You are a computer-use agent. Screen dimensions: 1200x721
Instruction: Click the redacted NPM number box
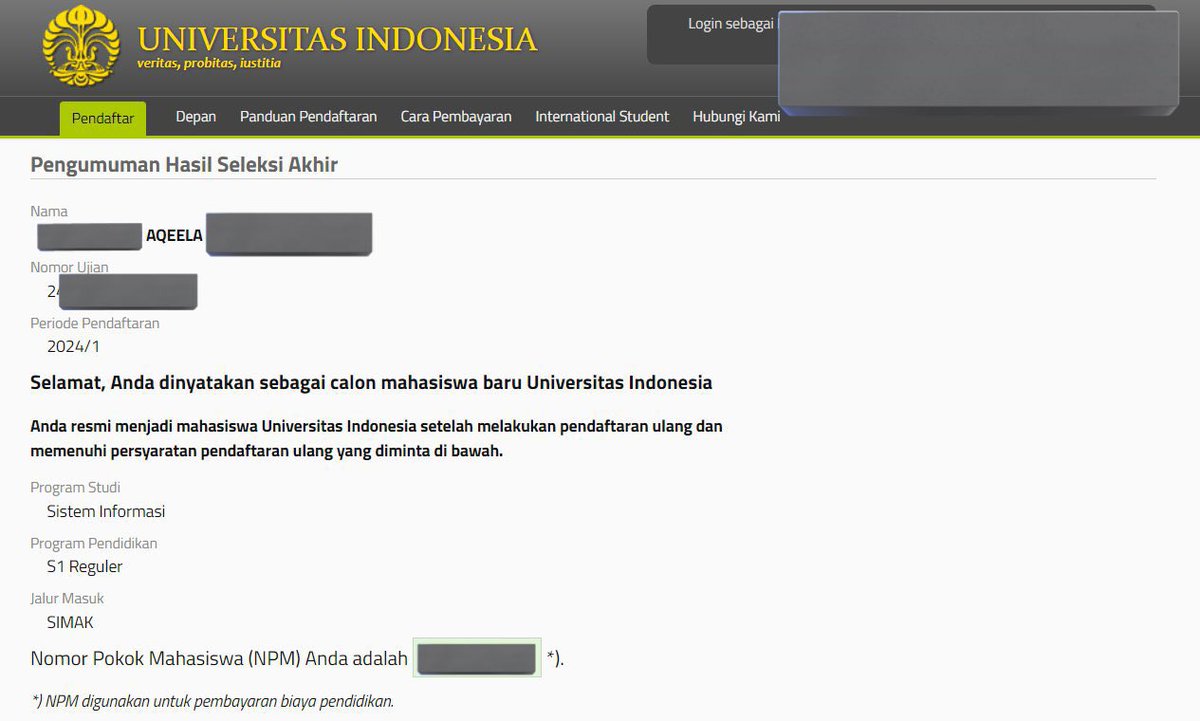477,658
